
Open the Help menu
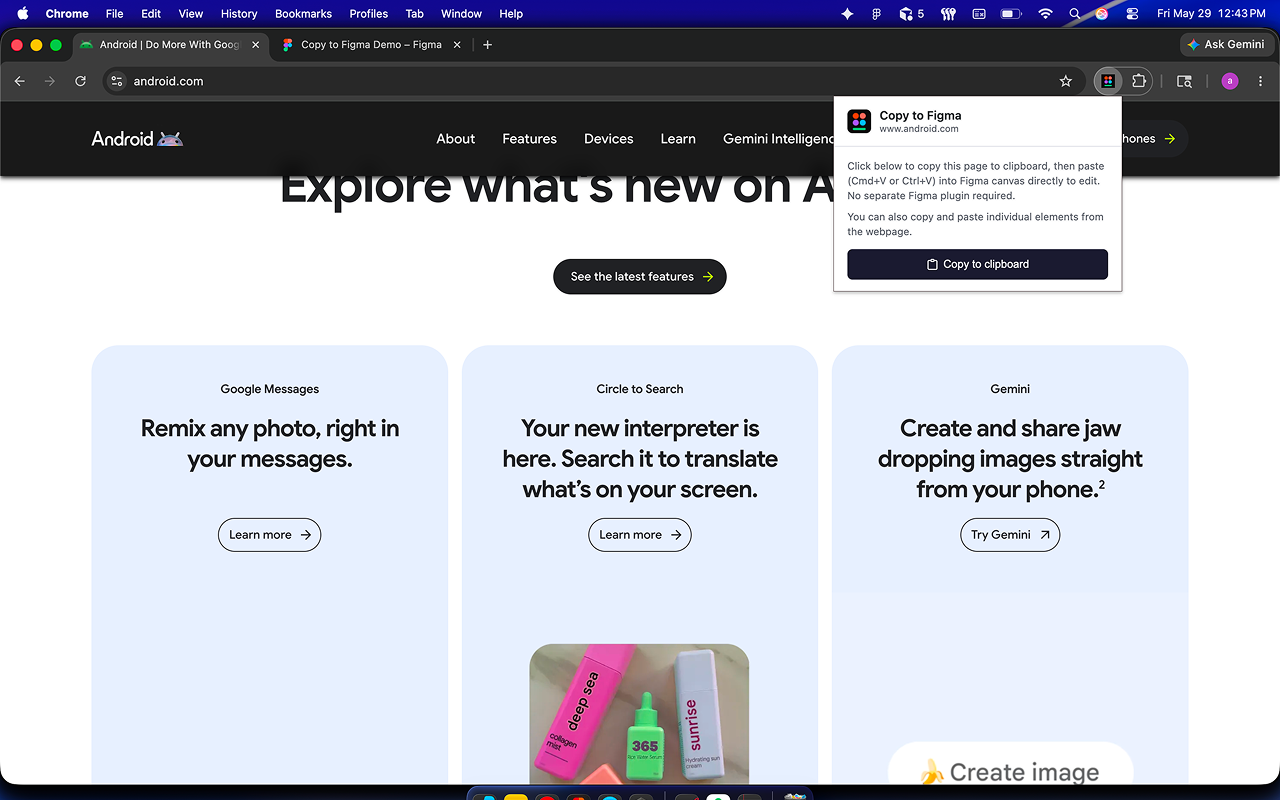[x=511, y=14]
